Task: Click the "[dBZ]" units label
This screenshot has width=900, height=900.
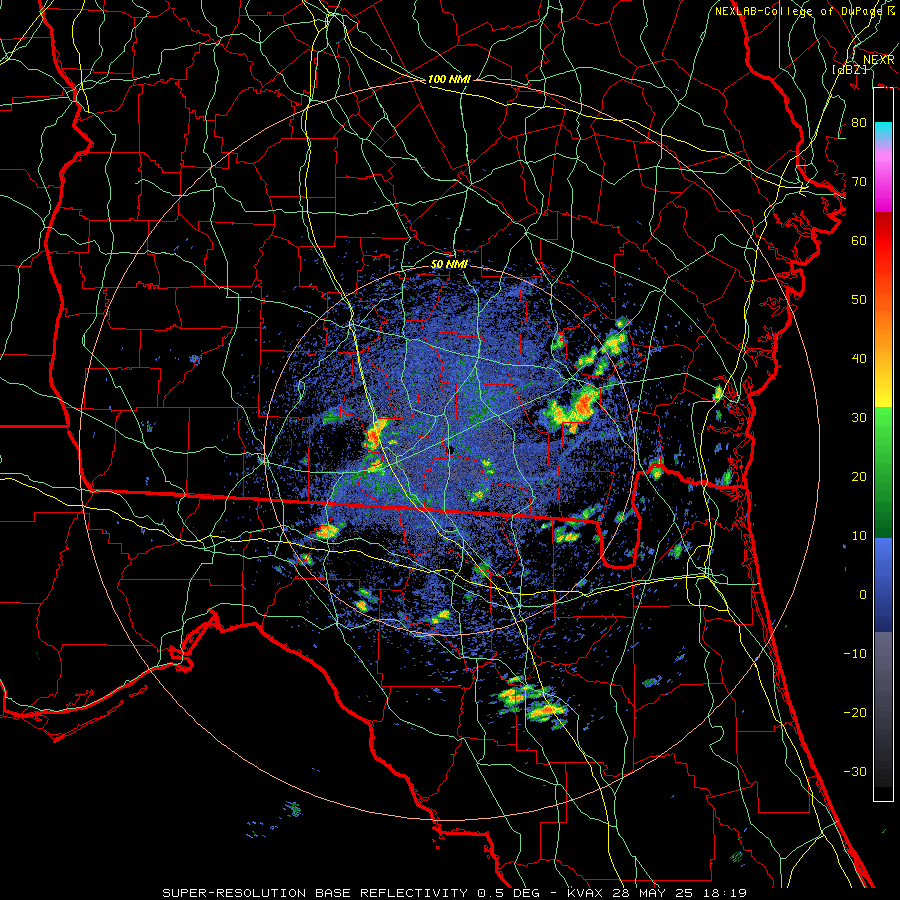Action: click(849, 70)
